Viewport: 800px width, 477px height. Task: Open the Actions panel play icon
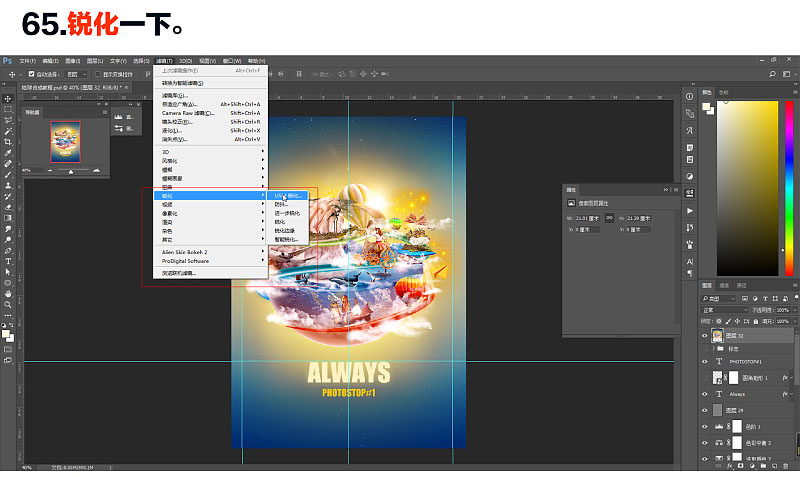tap(689, 210)
